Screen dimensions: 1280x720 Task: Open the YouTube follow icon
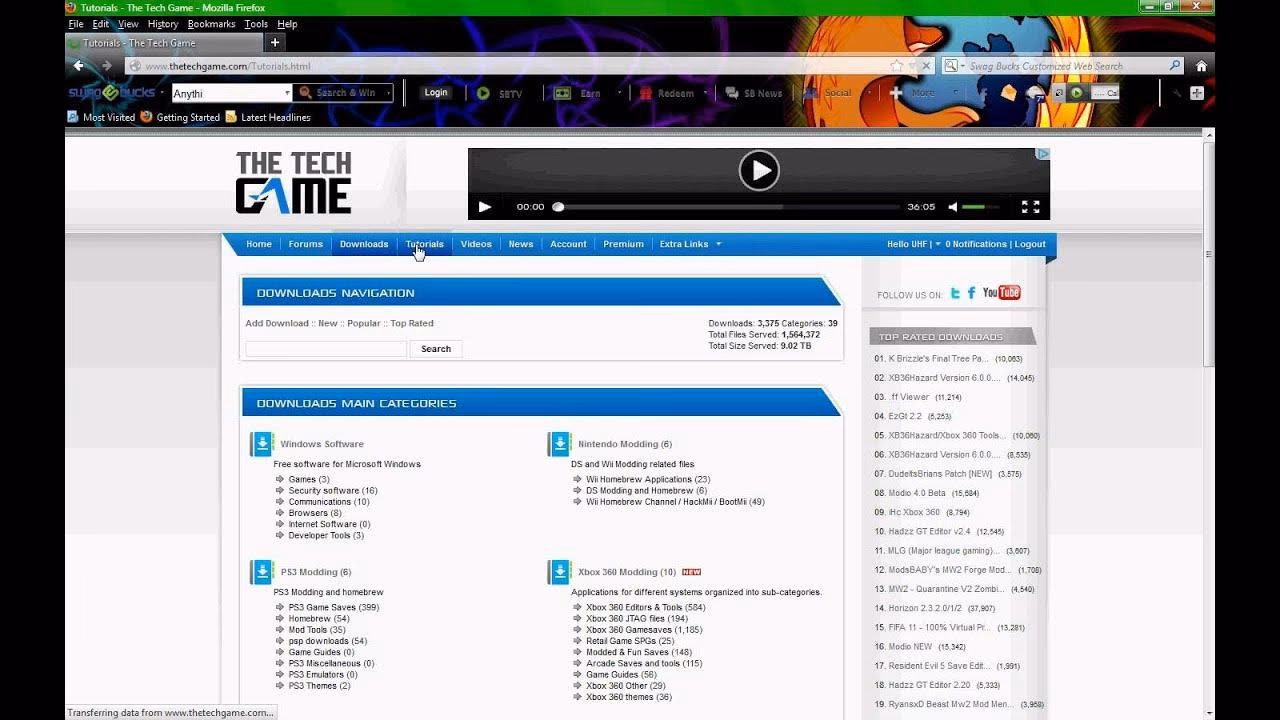[x=1001, y=292]
